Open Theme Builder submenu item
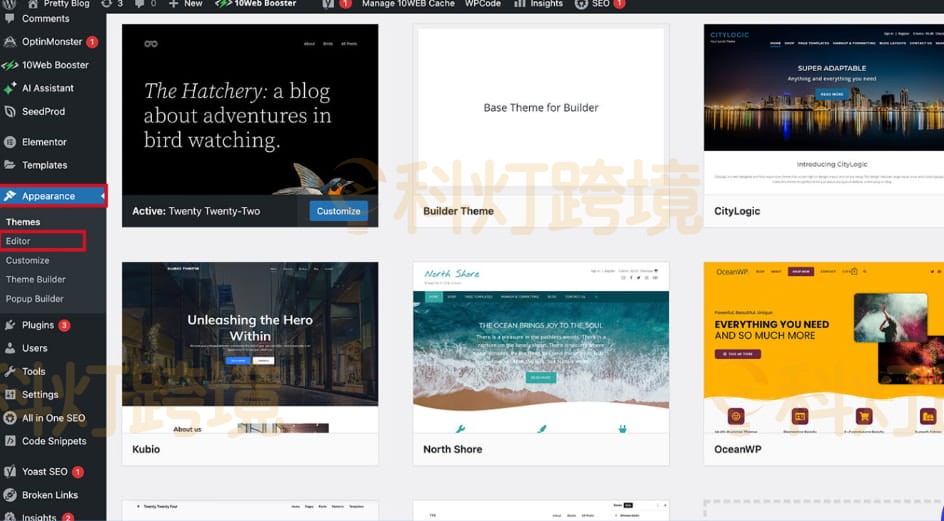944x521 pixels. point(36,279)
